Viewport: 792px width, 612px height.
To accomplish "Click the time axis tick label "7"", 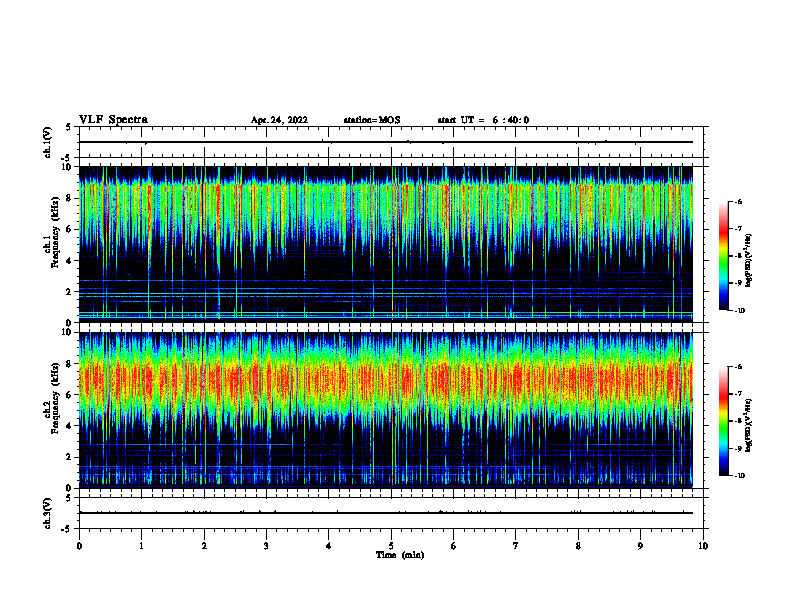I will point(516,546).
